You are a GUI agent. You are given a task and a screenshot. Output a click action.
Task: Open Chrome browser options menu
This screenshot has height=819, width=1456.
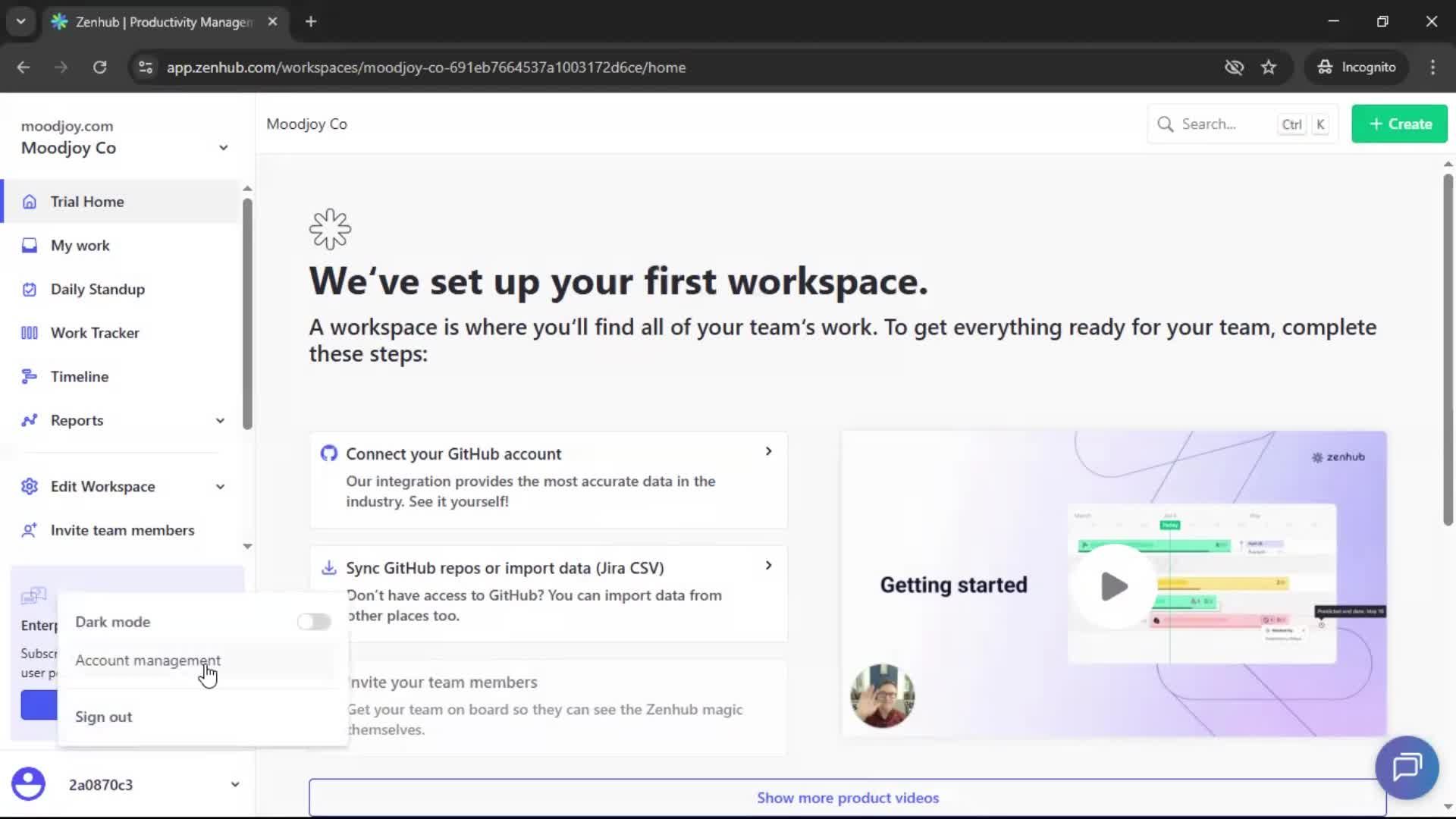pos(1432,67)
